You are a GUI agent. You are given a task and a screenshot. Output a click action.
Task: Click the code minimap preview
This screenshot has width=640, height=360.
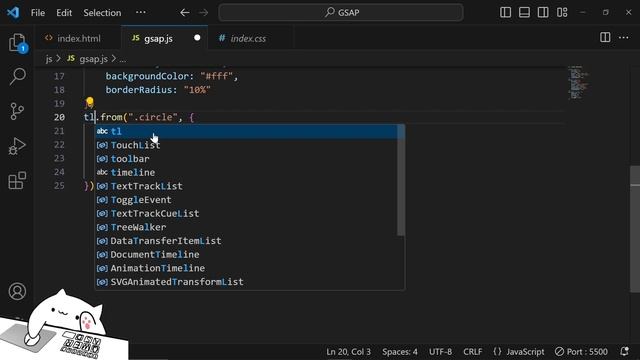coord(579,83)
